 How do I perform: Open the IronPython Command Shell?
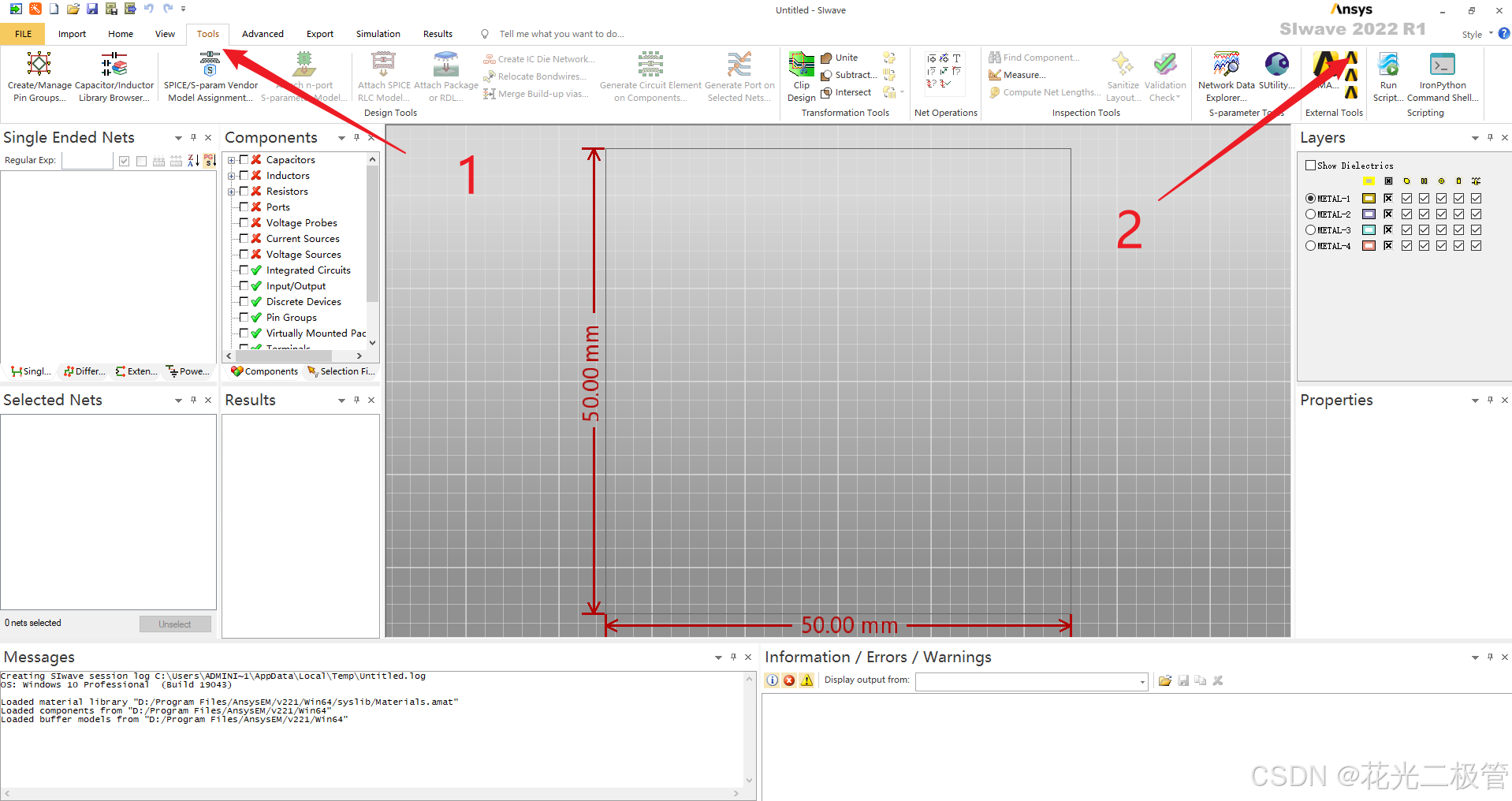click(x=1441, y=75)
